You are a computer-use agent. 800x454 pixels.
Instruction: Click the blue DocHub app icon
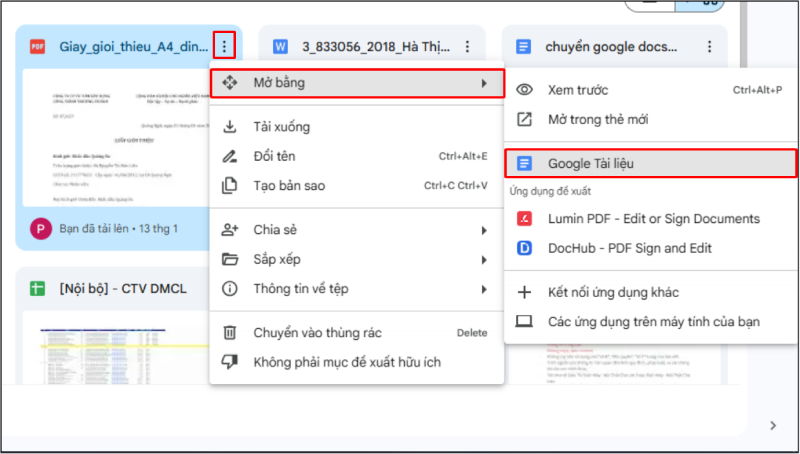click(524, 248)
